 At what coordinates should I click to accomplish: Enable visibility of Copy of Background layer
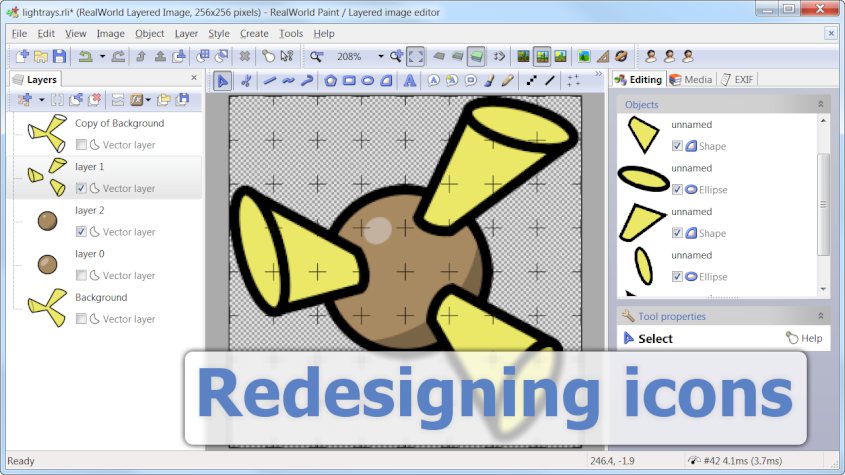click(81, 144)
